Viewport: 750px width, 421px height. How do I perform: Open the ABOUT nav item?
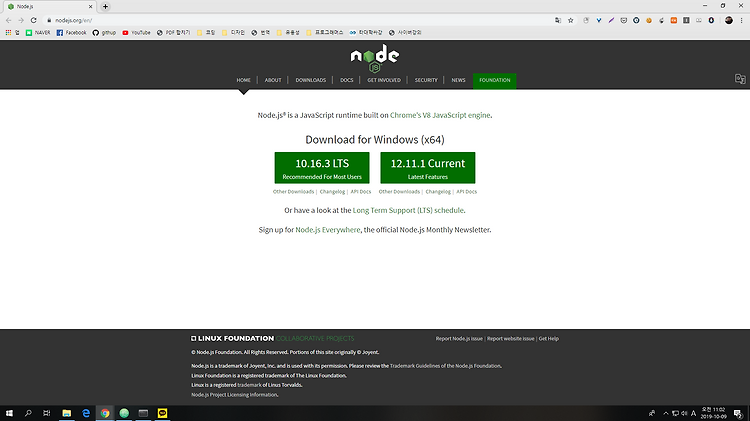tap(273, 80)
